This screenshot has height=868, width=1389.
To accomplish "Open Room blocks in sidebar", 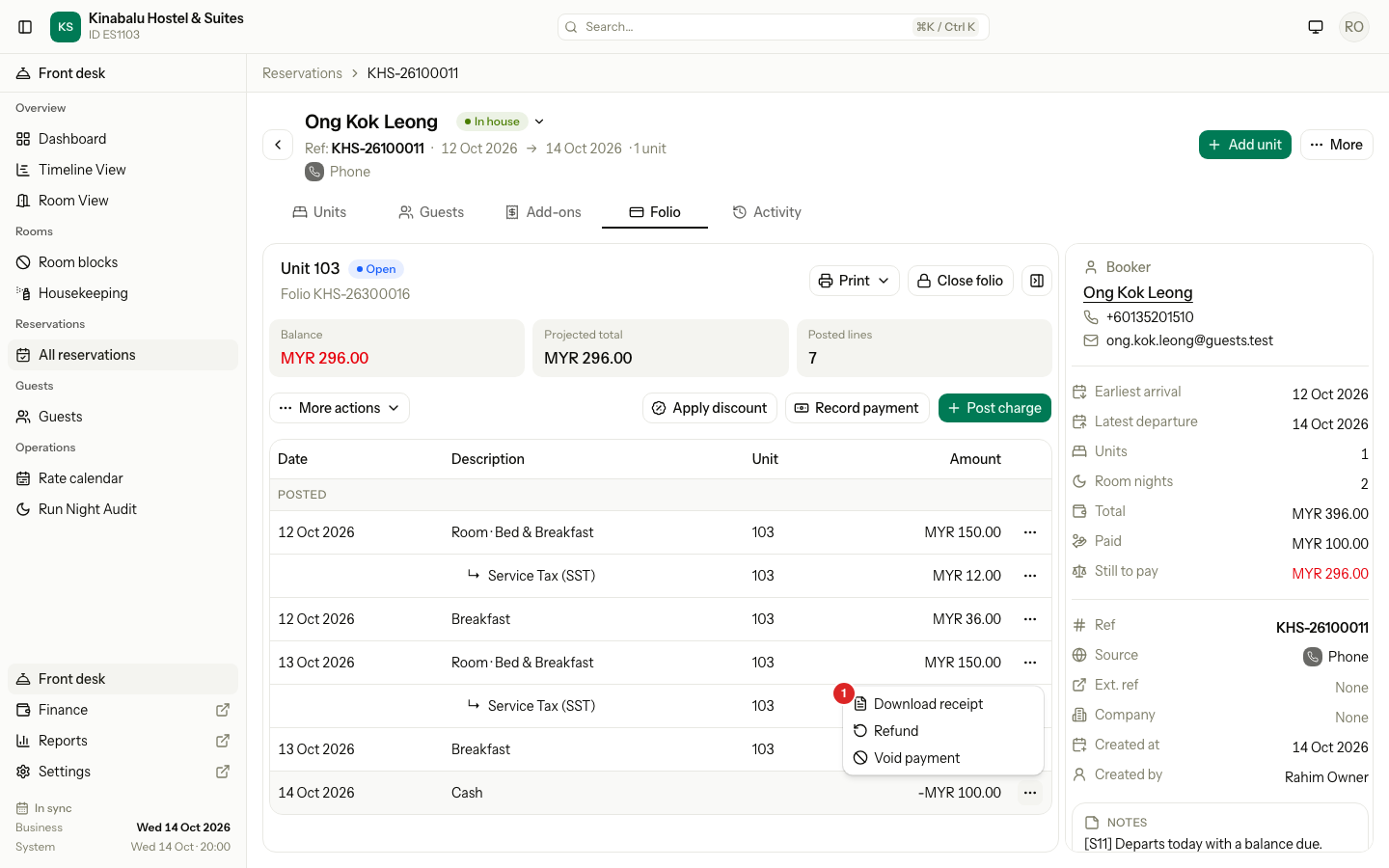I will pos(123,262).
